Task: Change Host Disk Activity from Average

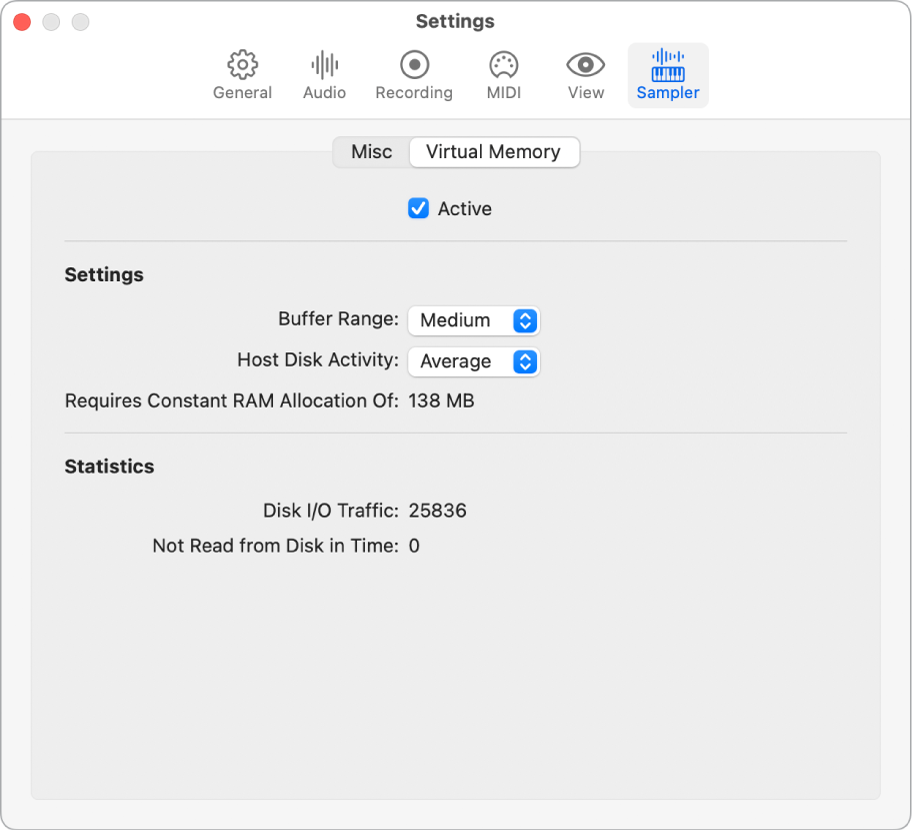Action: coord(473,361)
